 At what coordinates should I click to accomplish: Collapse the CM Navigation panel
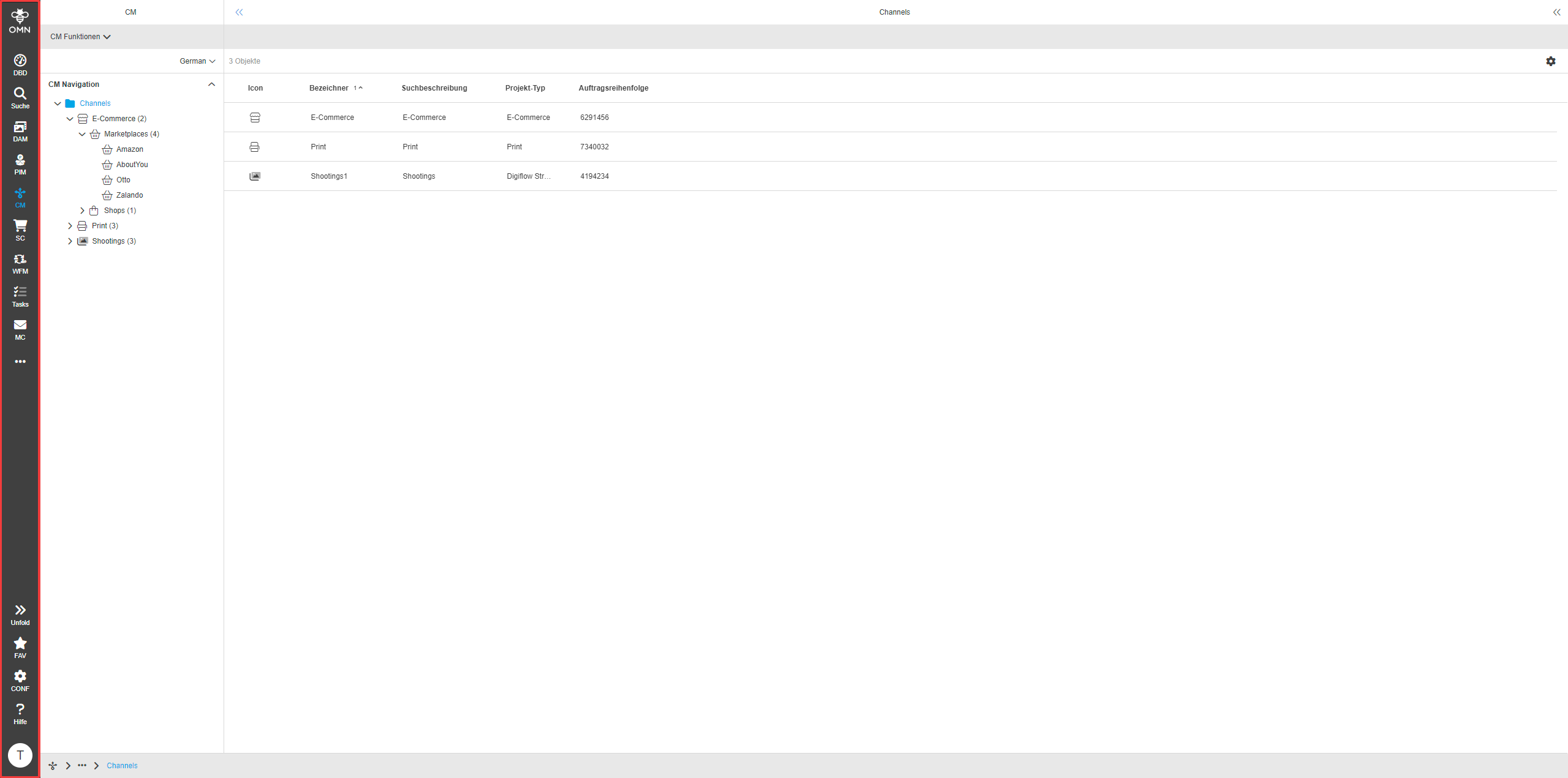pyautogui.click(x=213, y=84)
